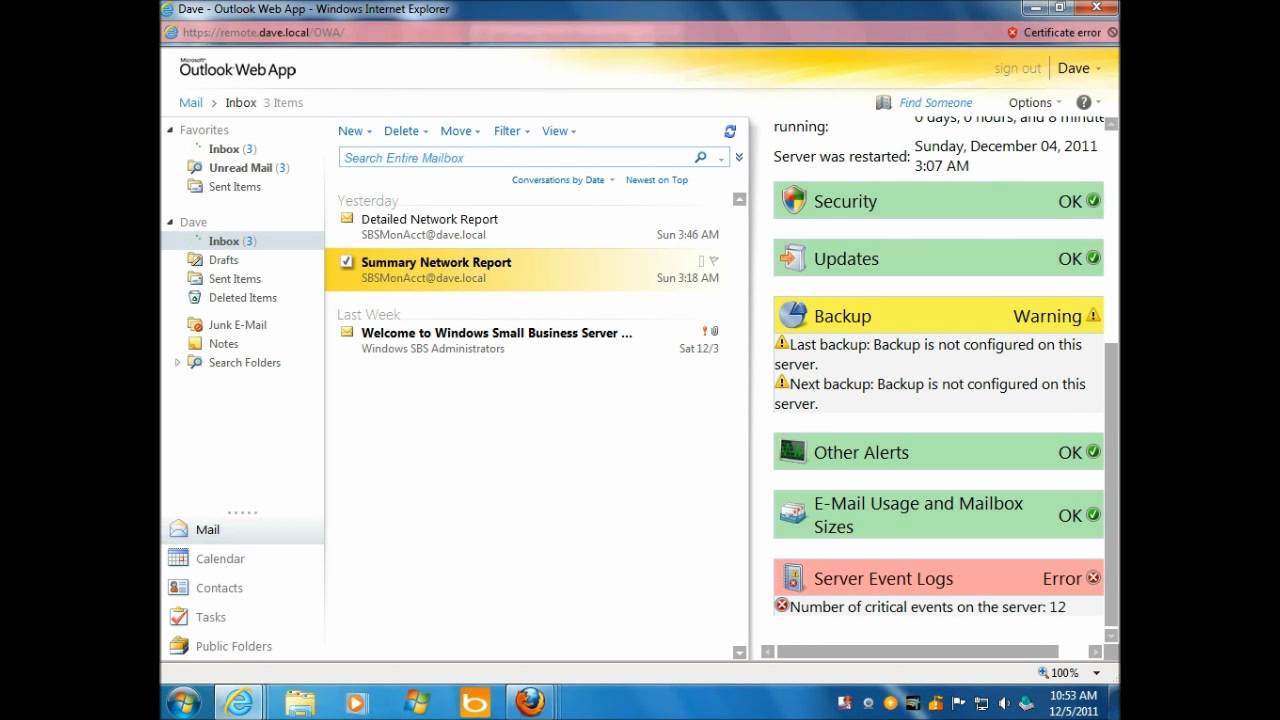Open the Conversations by Date dropdown
Image resolution: width=1280 pixels, height=720 pixels.
[x=562, y=180]
